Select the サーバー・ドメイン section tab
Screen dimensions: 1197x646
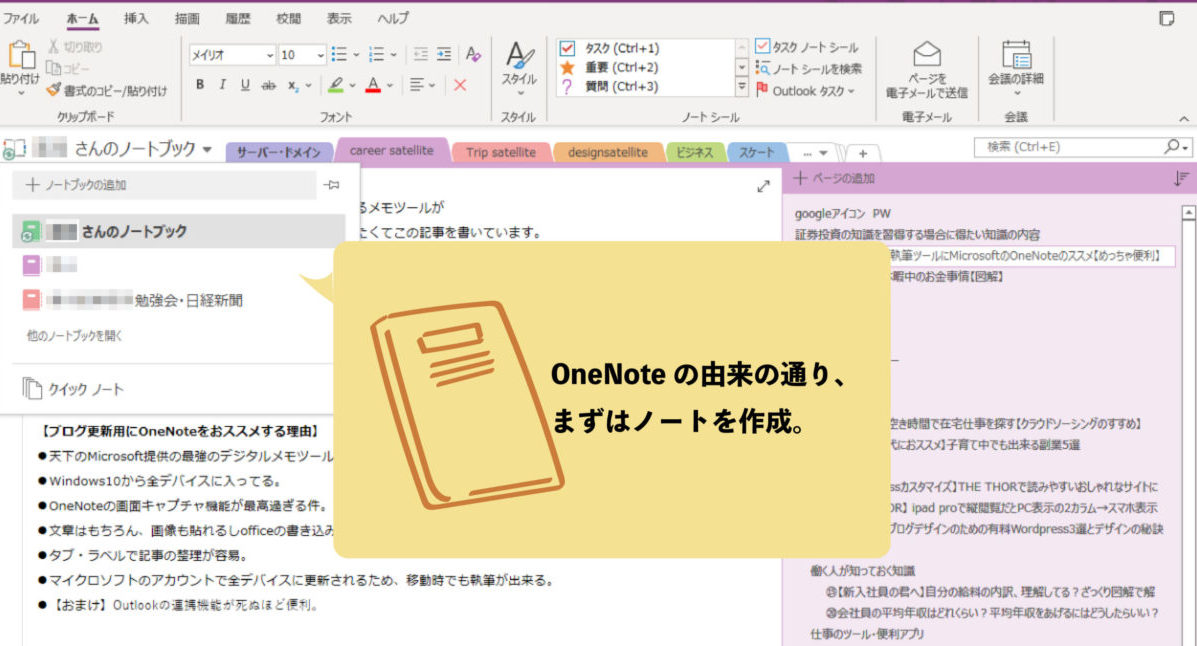279,152
